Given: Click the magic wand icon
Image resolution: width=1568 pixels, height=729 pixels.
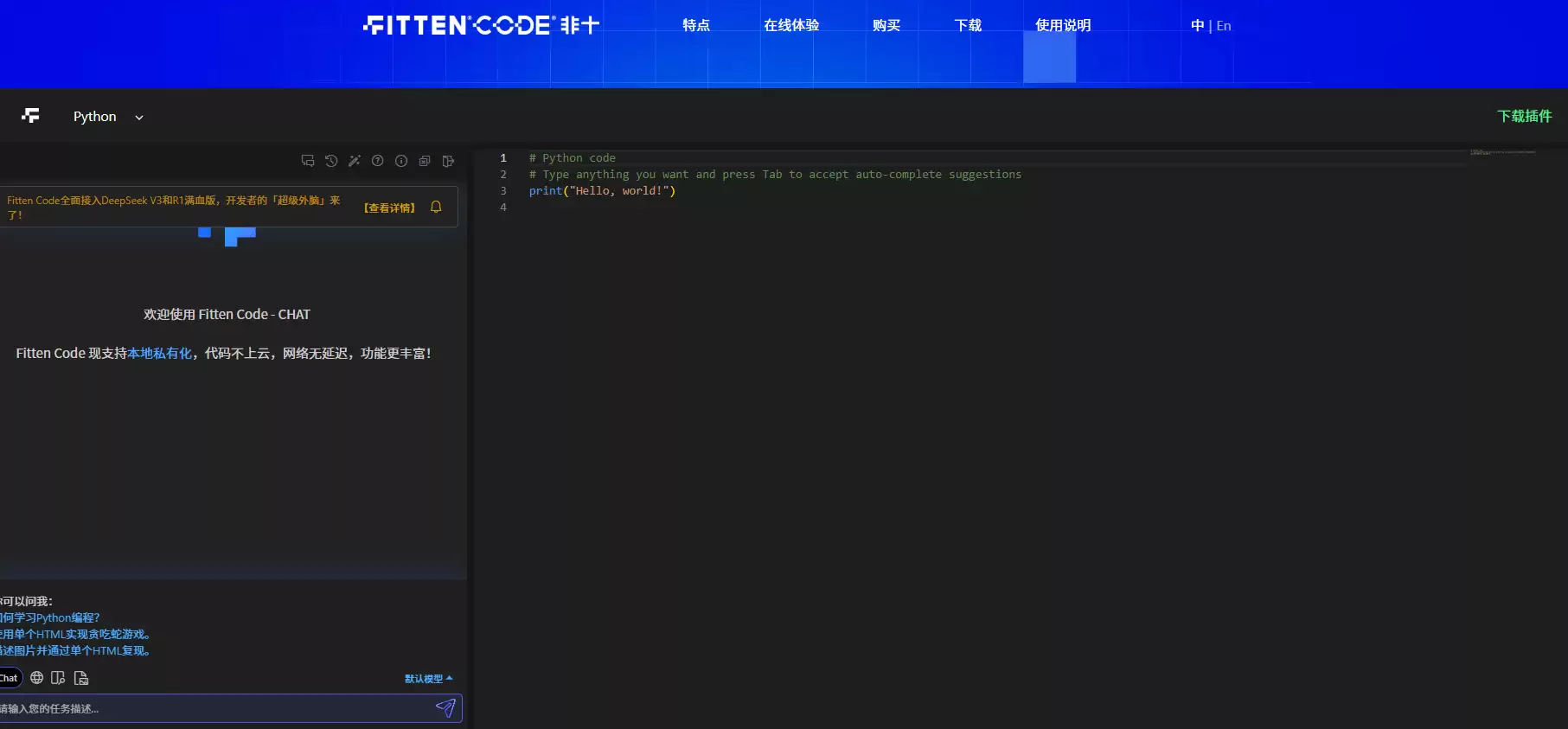Looking at the screenshot, I should pos(355,161).
